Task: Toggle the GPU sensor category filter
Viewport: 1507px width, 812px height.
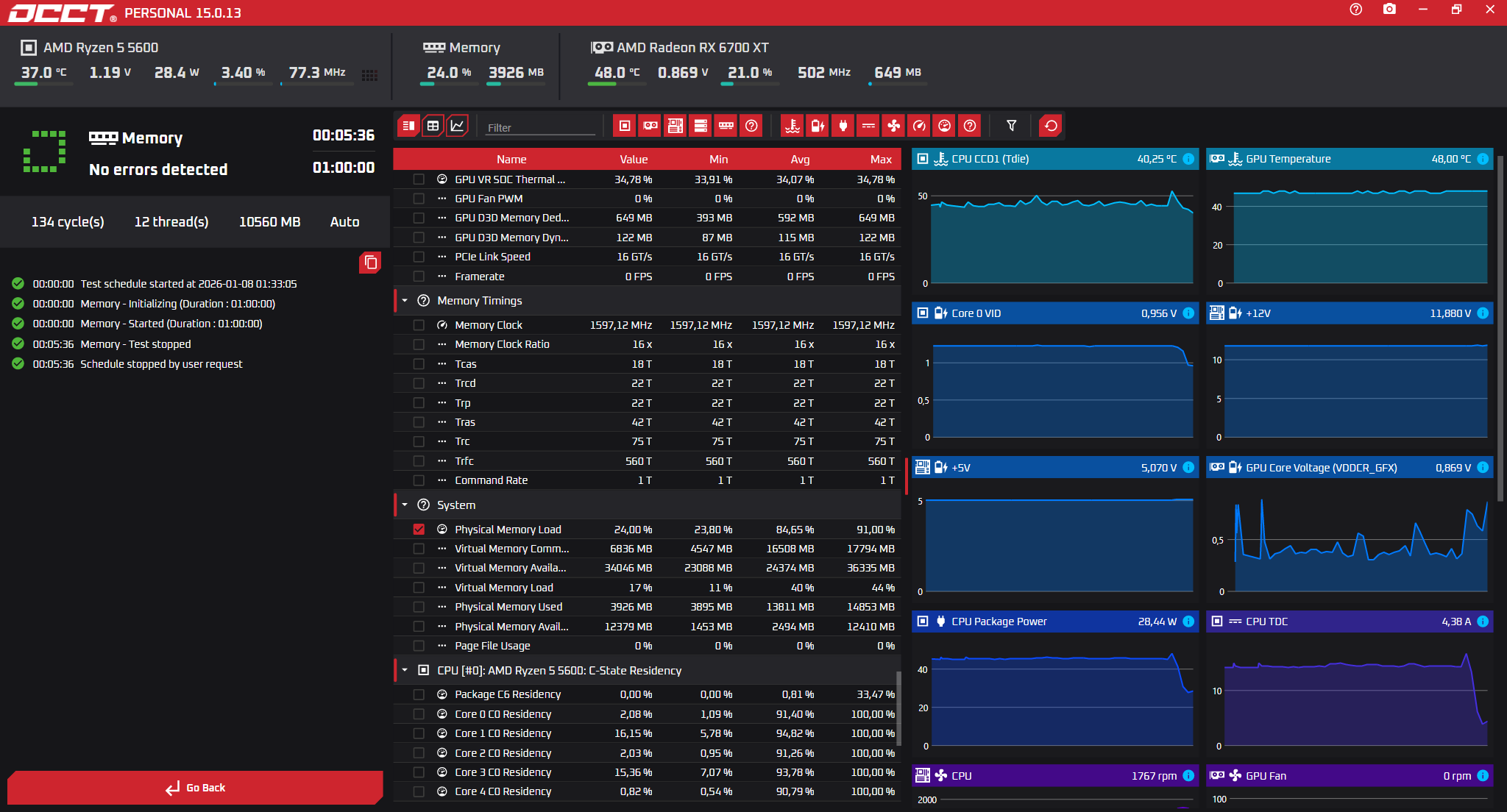Action: click(650, 126)
